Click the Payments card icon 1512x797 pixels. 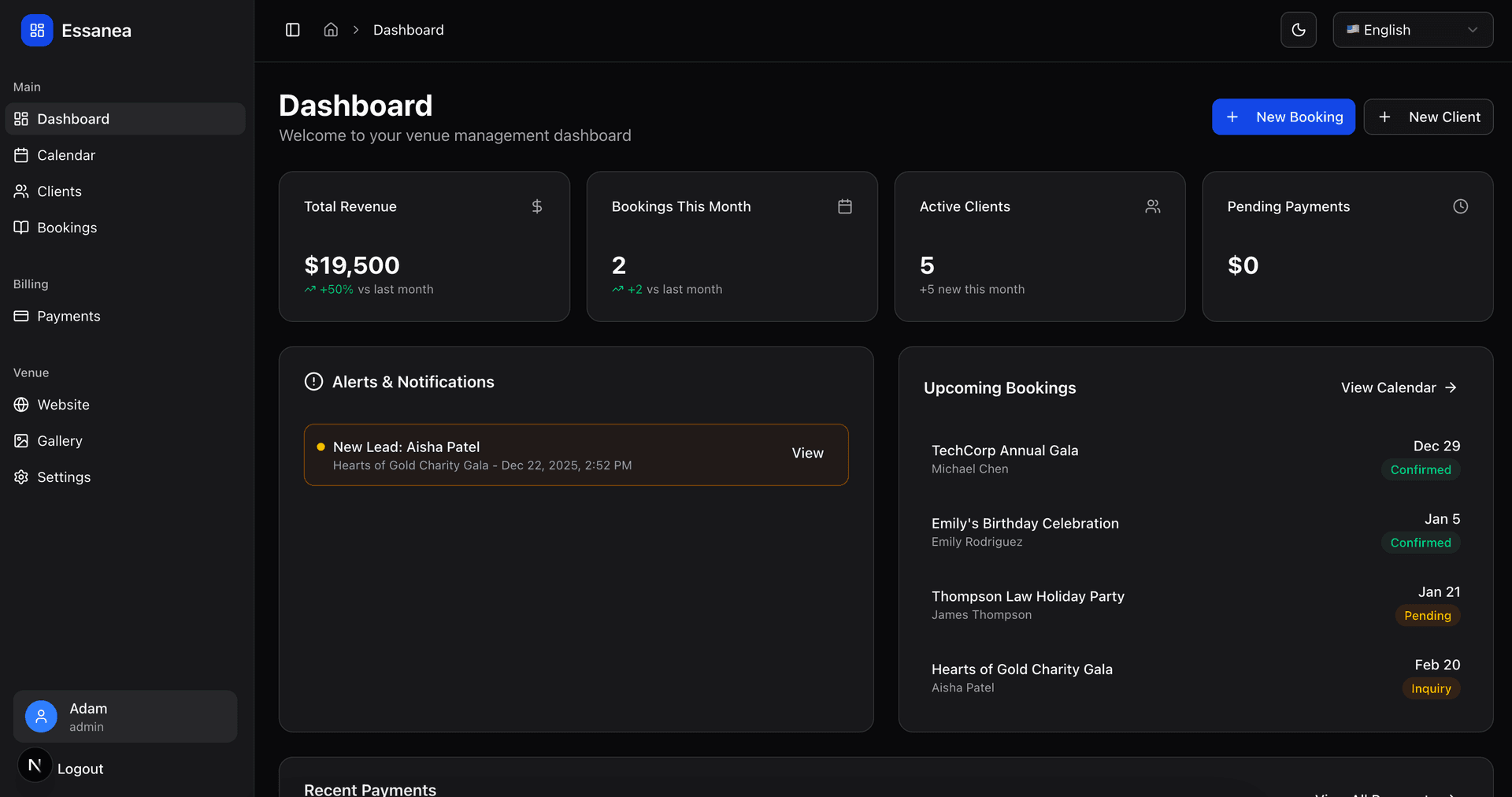click(x=21, y=316)
